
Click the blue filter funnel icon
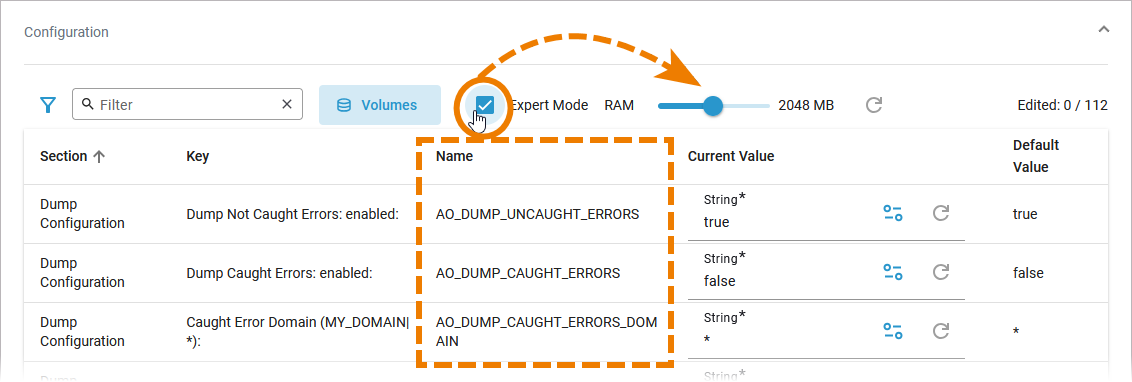48,105
